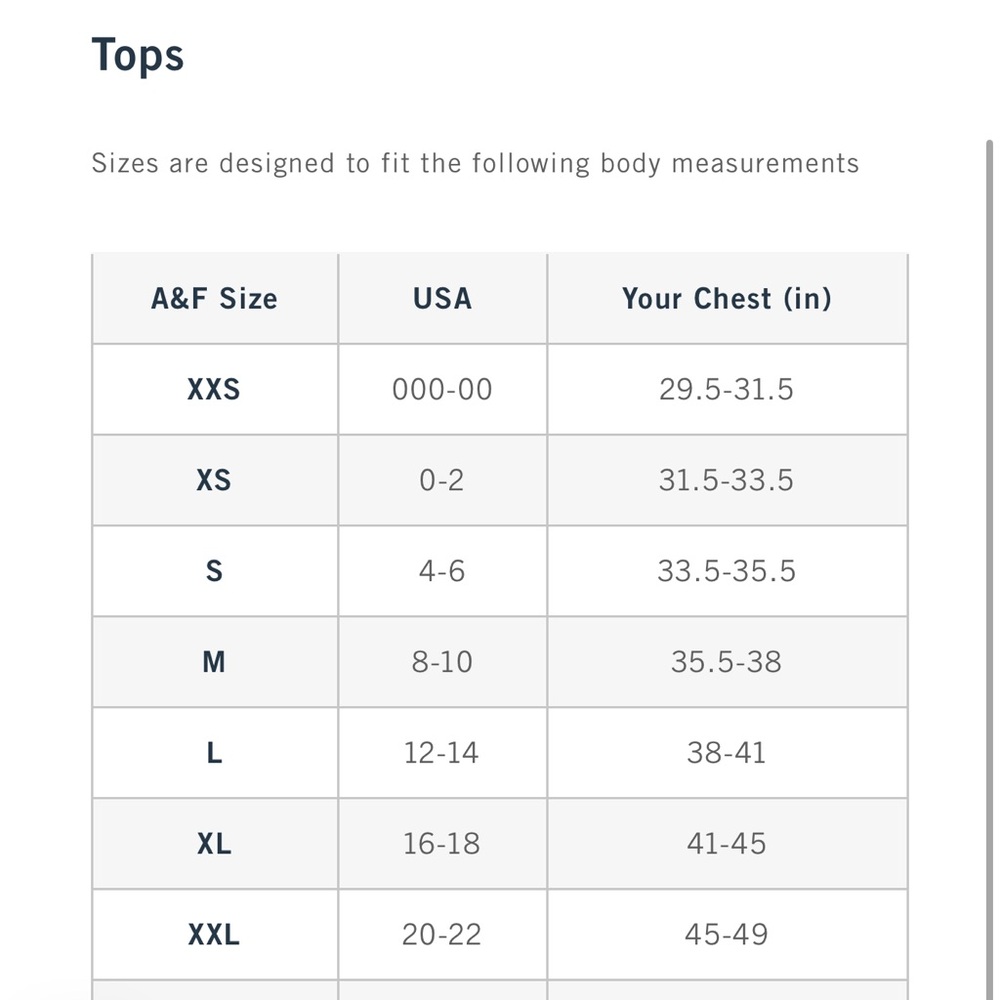
Task: Click the XS size row label
Action: click(214, 480)
